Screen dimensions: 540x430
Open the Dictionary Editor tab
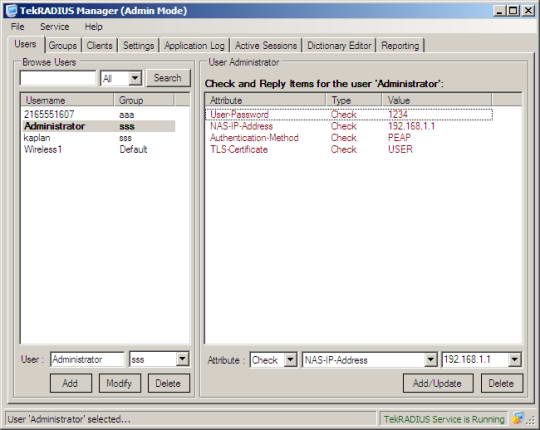pyautogui.click(x=339, y=45)
